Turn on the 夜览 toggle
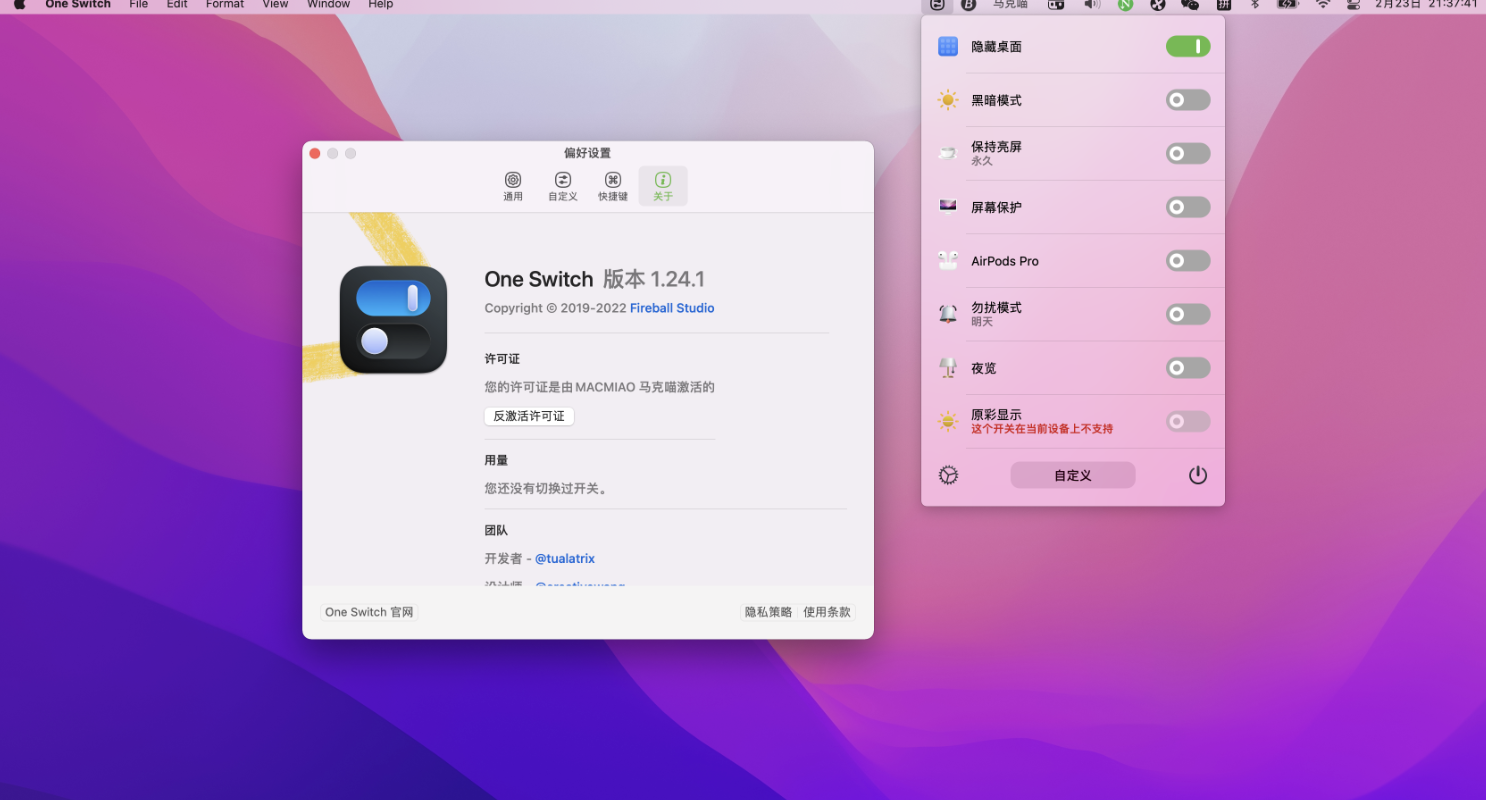Image resolution: width=1486 pixels, height=800 pixels. tap(1187, 368)
